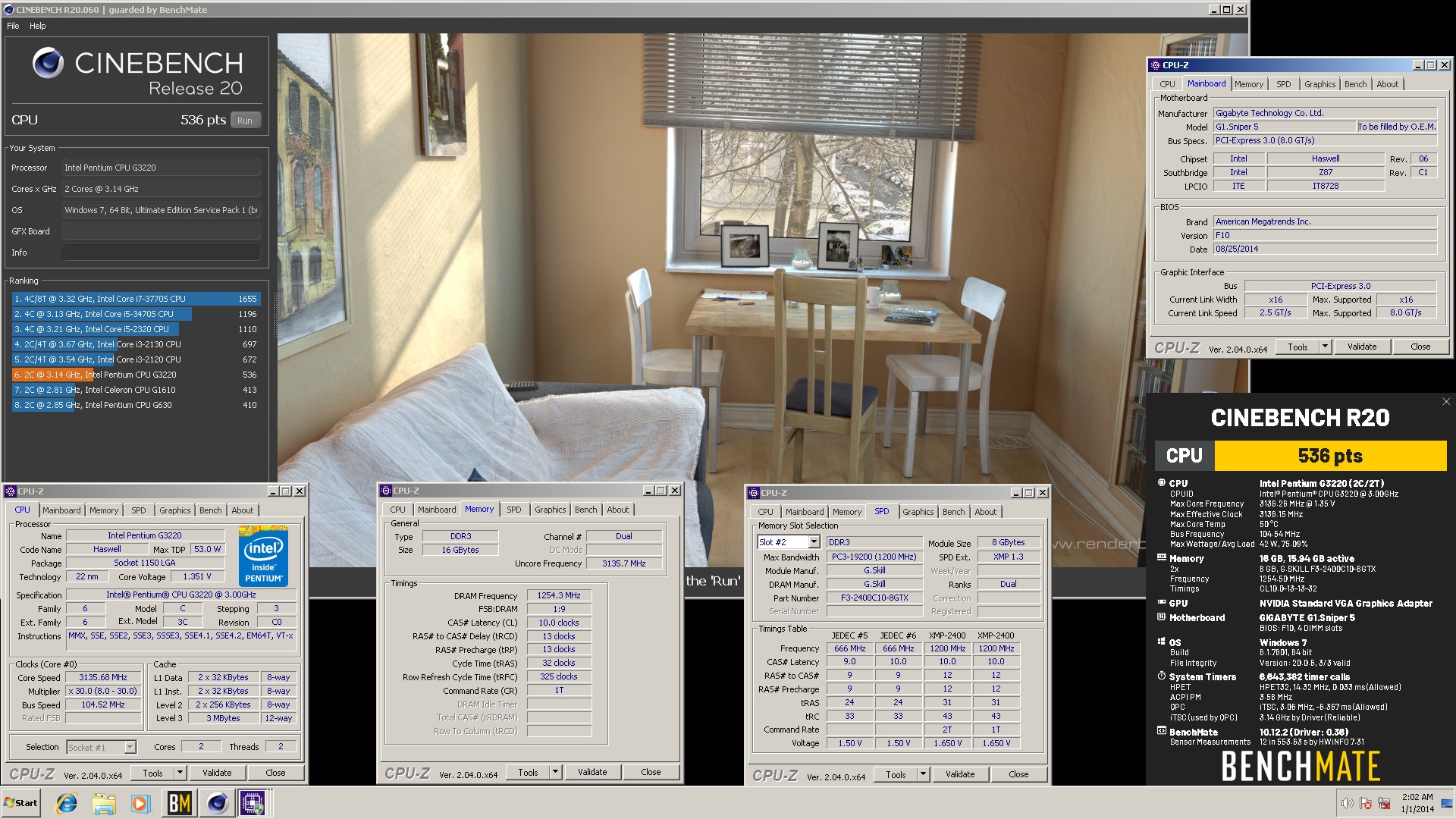Open Mainboard tab in bottom-left CPU-Z window
The width and height of the screenshot is (1456, 819).
[61, 510]
